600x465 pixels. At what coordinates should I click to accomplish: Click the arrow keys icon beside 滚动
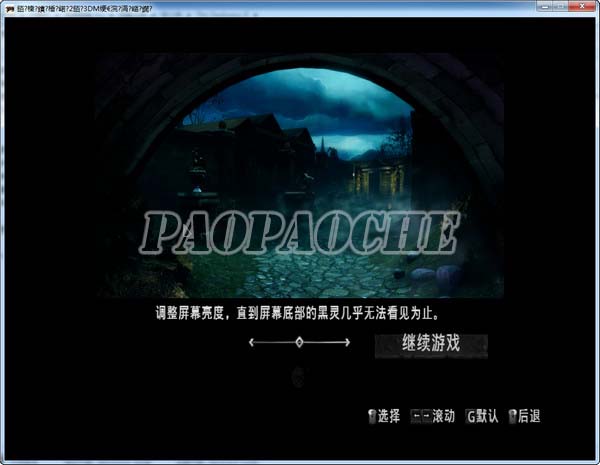(x=421, y=416)
